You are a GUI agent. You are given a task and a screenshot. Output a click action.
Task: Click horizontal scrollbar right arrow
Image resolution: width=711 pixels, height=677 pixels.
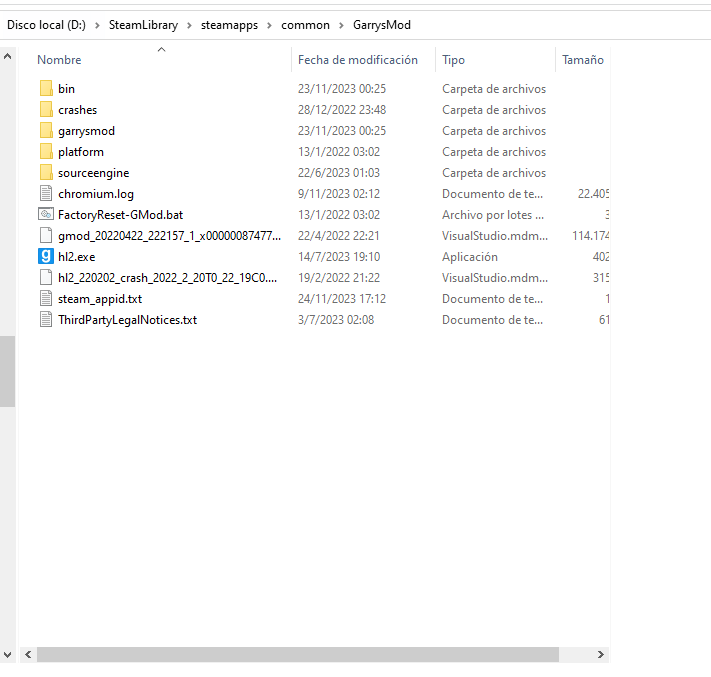coord(600,654)
